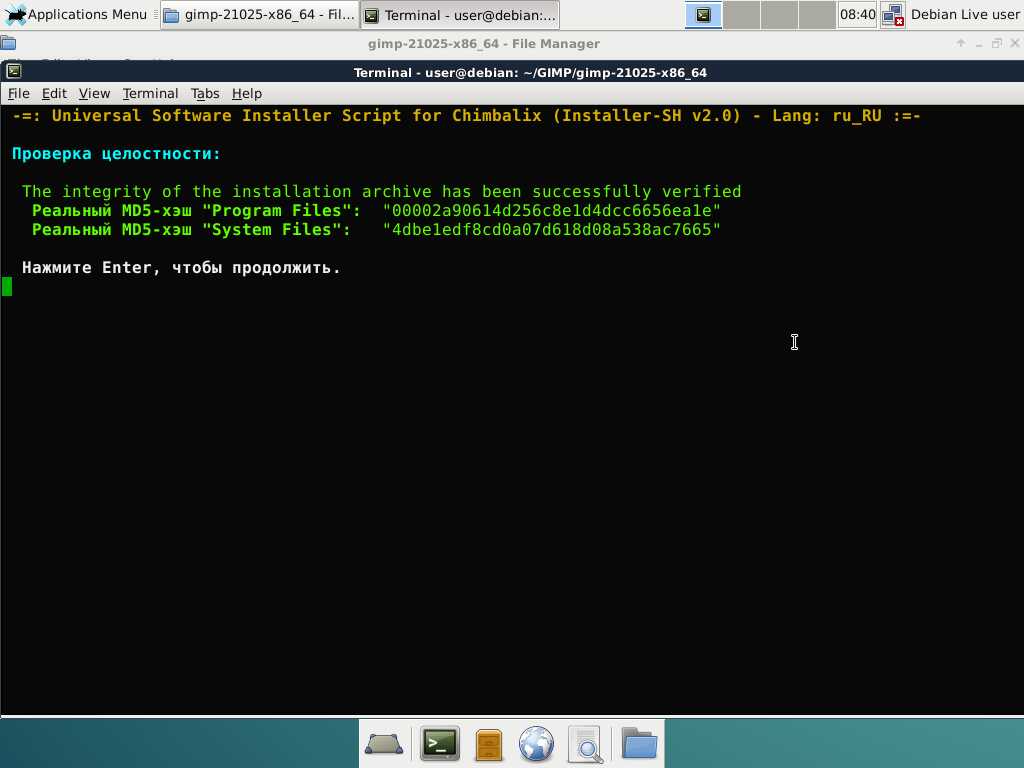Click Program Files MD5 hash value
Image resolution: width=1024 pixels, height=768 pixels.
551,210
